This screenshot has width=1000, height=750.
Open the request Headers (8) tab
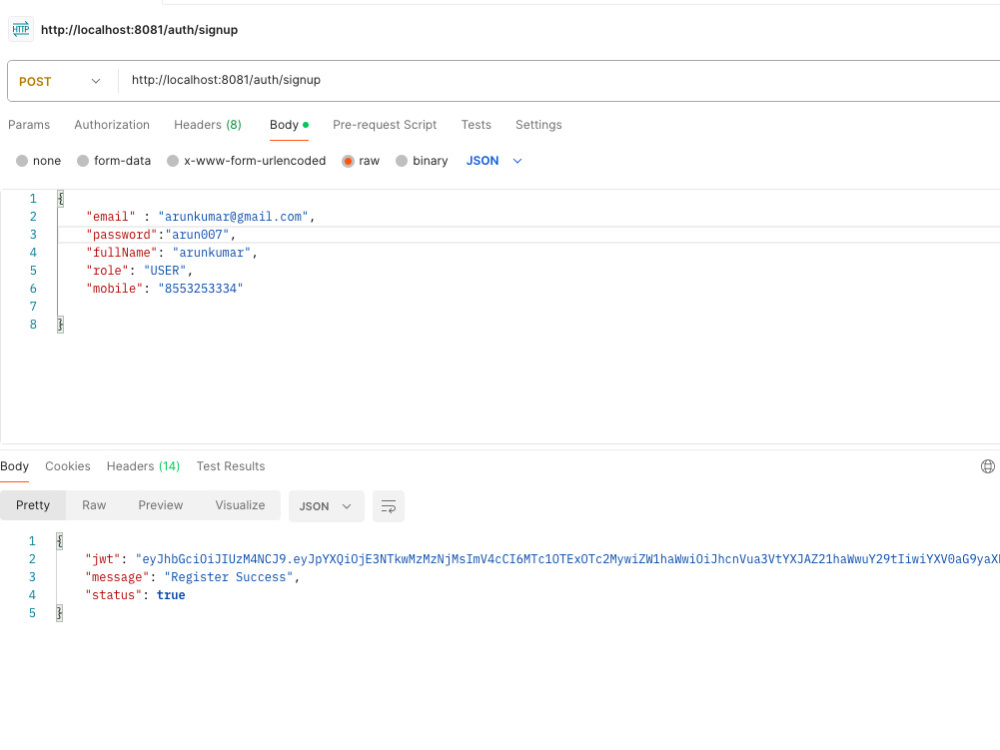pyautogui.click(x=208, y=125)
